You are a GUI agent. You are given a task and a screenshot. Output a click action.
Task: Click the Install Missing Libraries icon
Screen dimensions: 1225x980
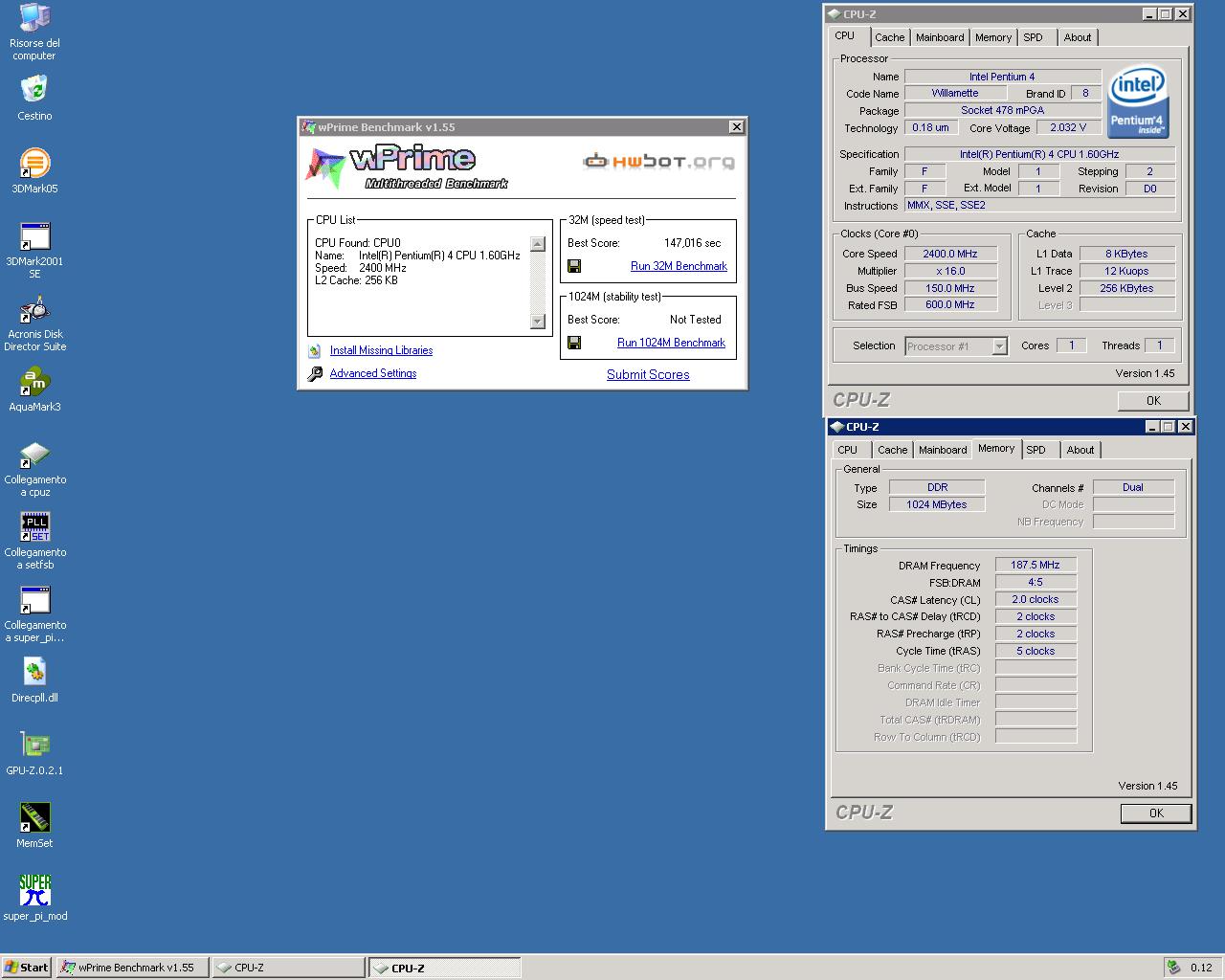[x=315, y=350]
